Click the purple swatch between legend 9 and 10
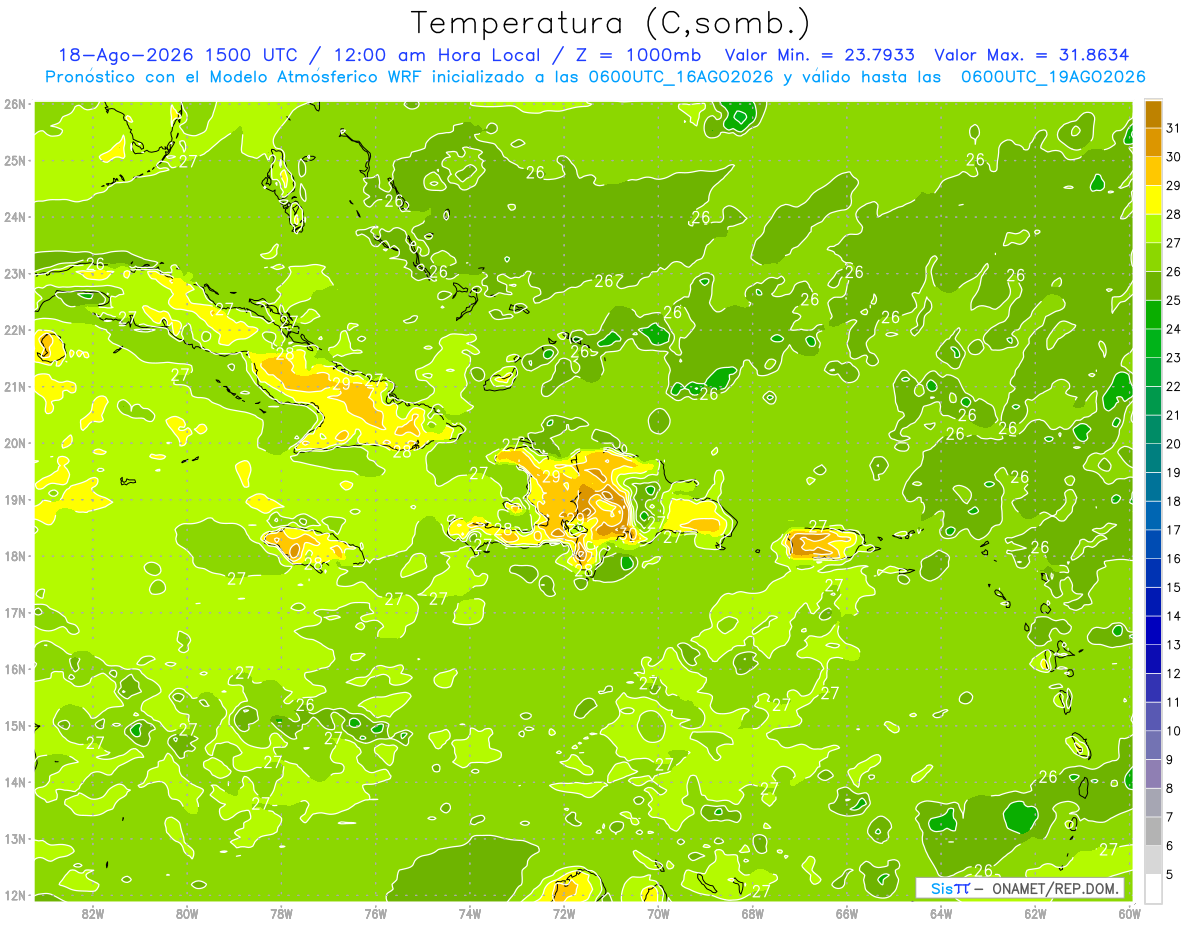 [x=1153, y=745]
